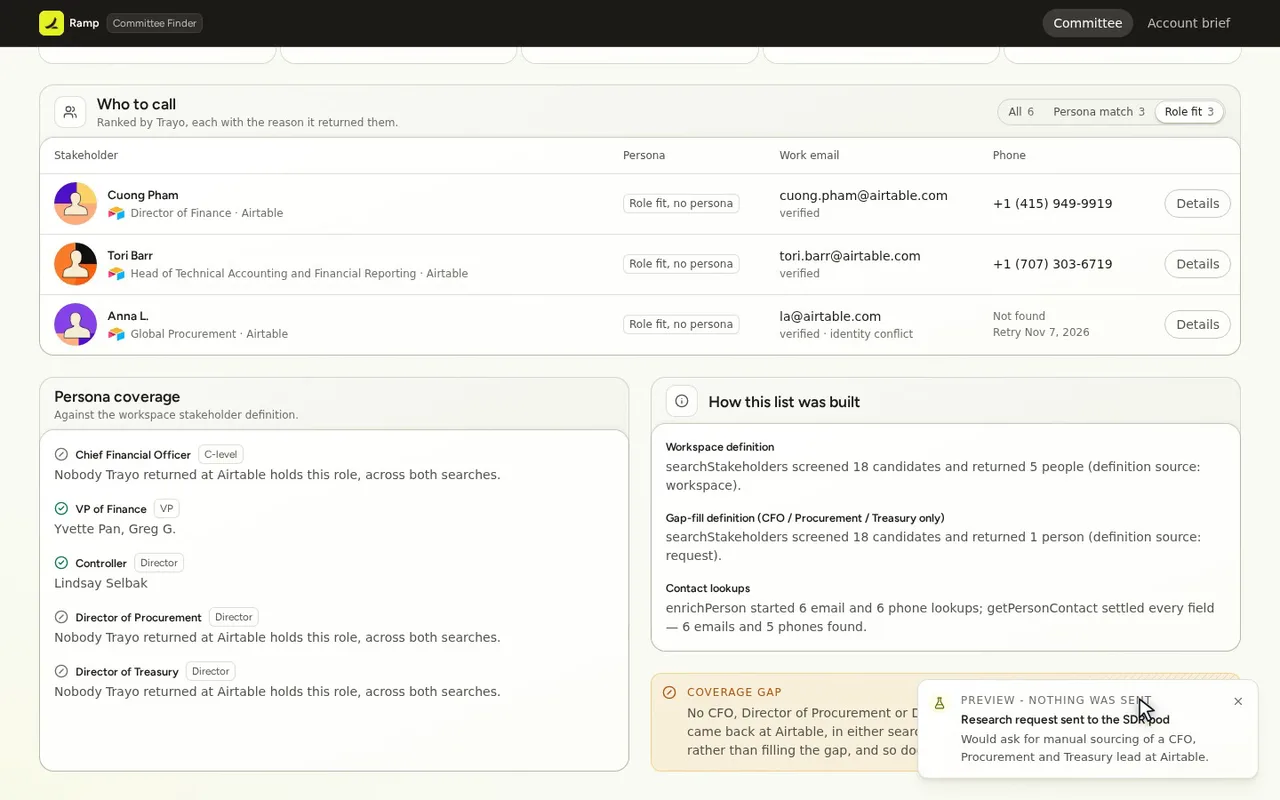
Task: Click the Airtable logo in Tori Barr's row
Action: click(116, 273)
